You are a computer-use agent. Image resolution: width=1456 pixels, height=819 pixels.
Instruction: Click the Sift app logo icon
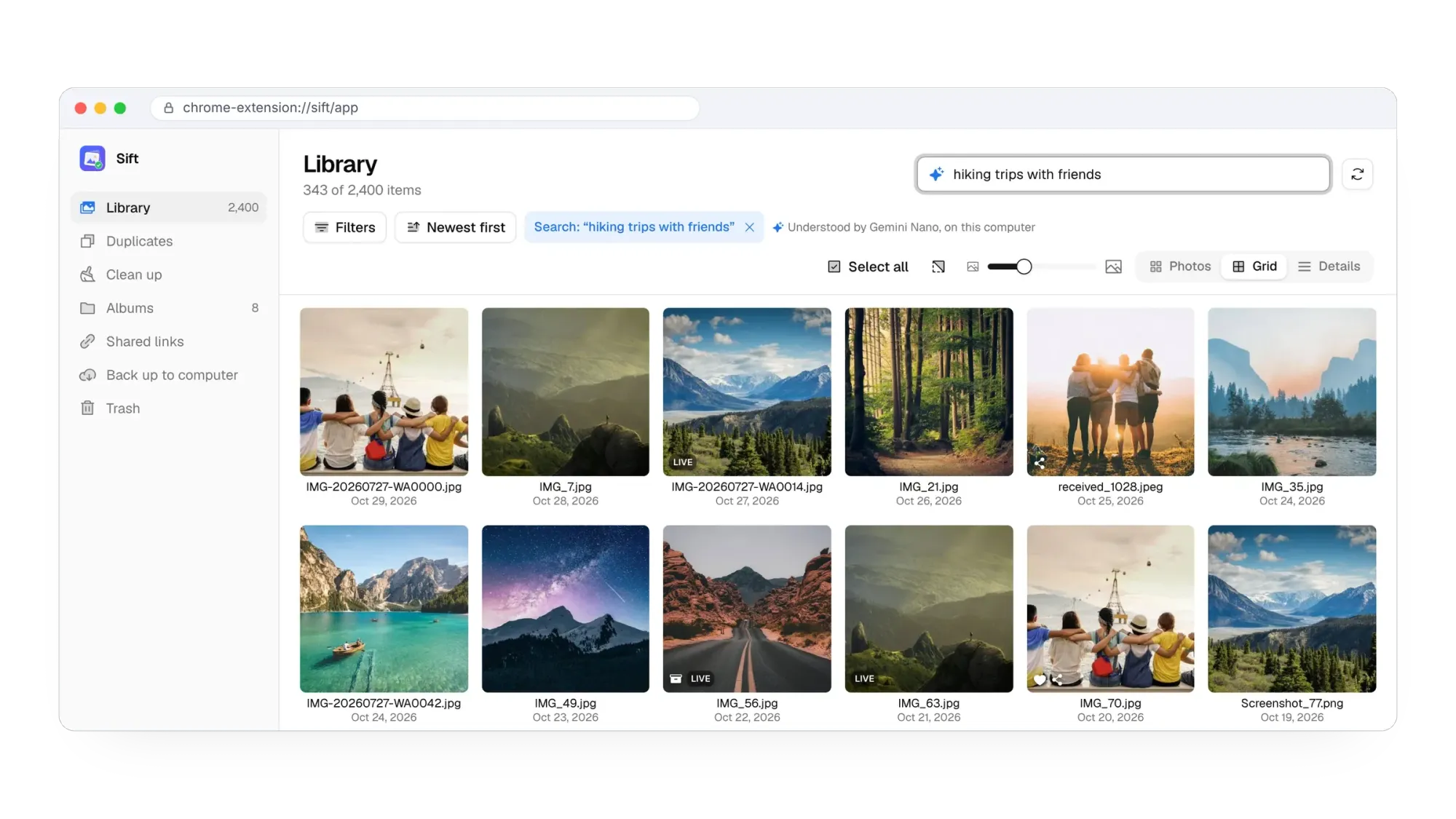pos(92,158)
